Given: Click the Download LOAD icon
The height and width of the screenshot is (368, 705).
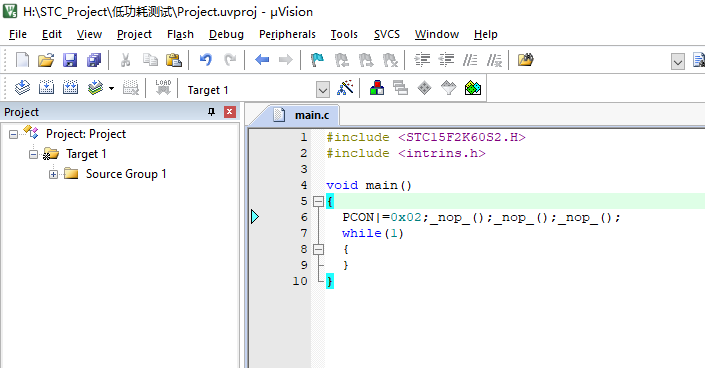Looking at the screenshot, I should coord(163,88).
